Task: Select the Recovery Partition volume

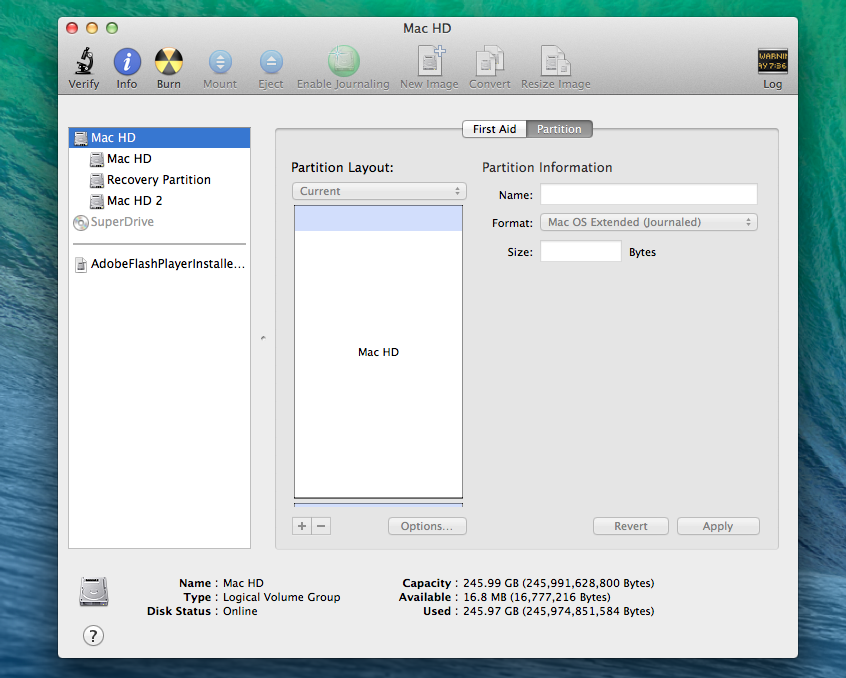Action: click(x=160, y=180)
